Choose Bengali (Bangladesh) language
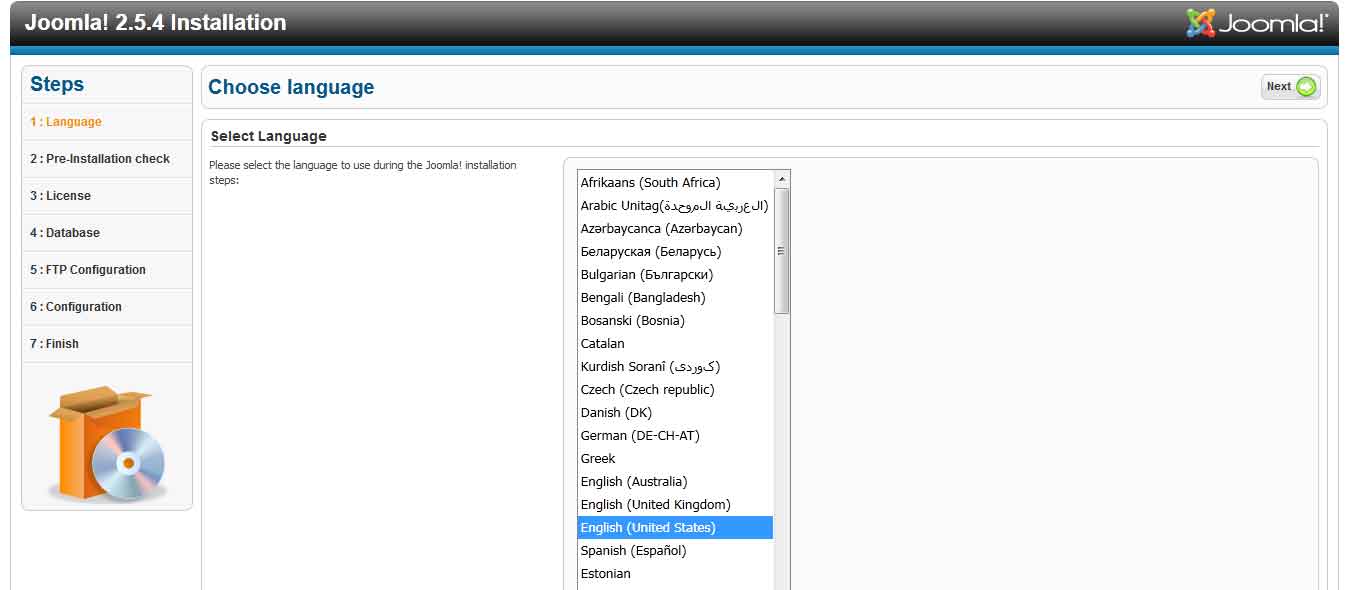 (x=675, y=298)
